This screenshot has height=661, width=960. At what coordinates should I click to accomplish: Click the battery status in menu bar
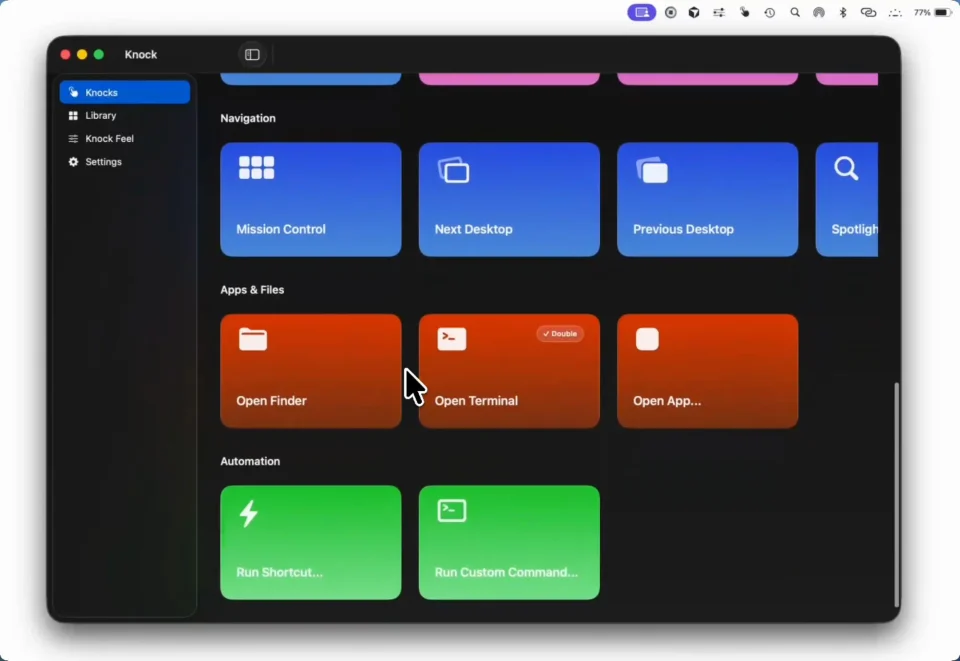tap(932, 12)
